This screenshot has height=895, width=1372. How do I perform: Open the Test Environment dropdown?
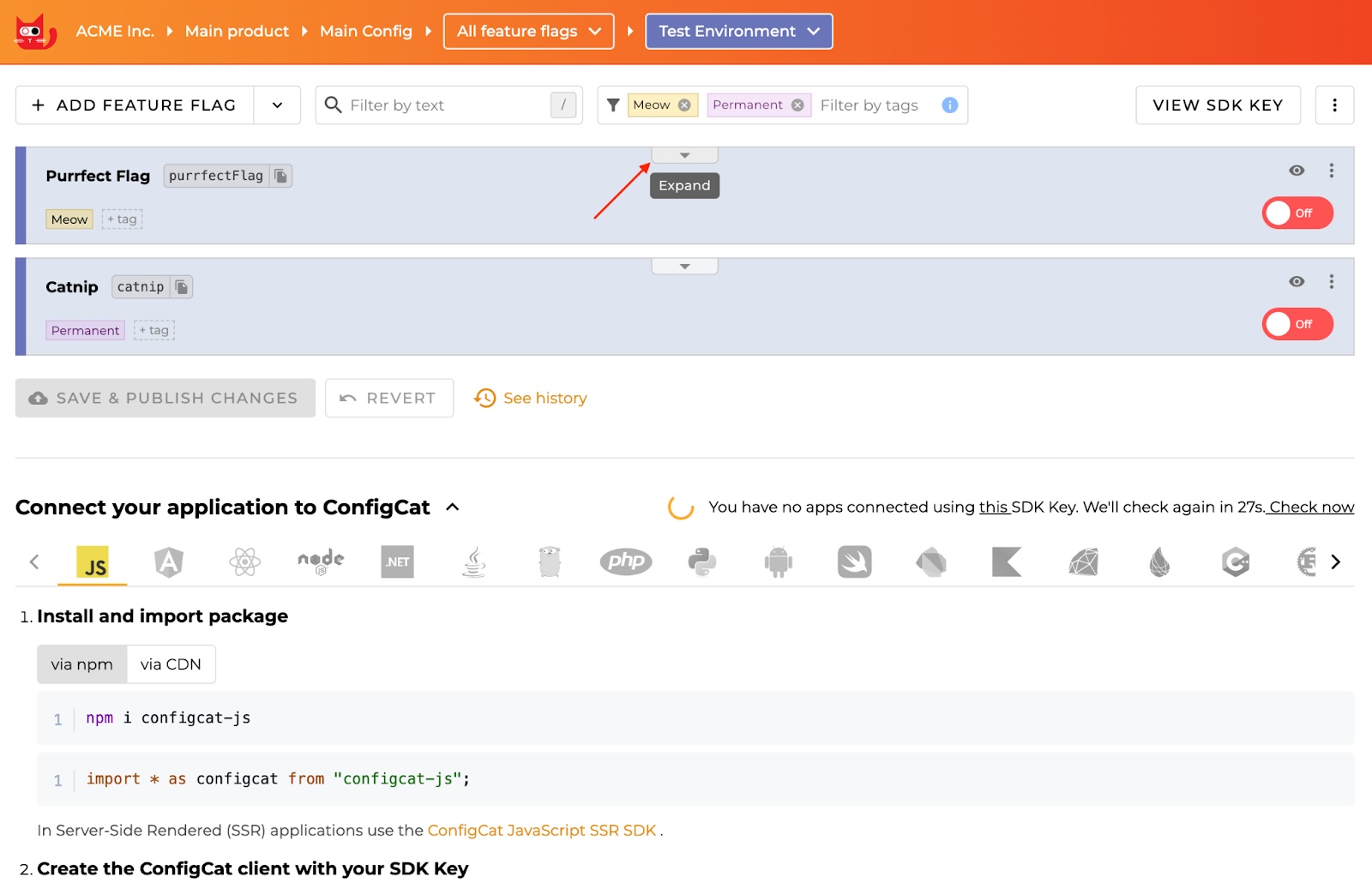coord(738,32)
